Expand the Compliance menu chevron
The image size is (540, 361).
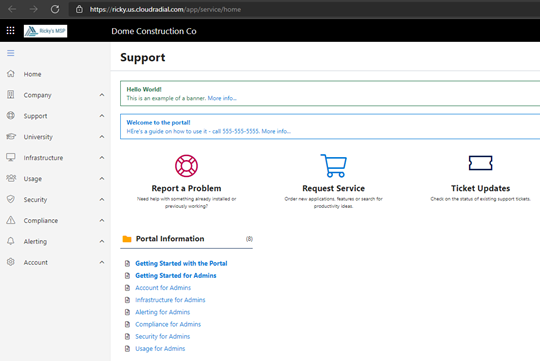(x=102, y=220)
